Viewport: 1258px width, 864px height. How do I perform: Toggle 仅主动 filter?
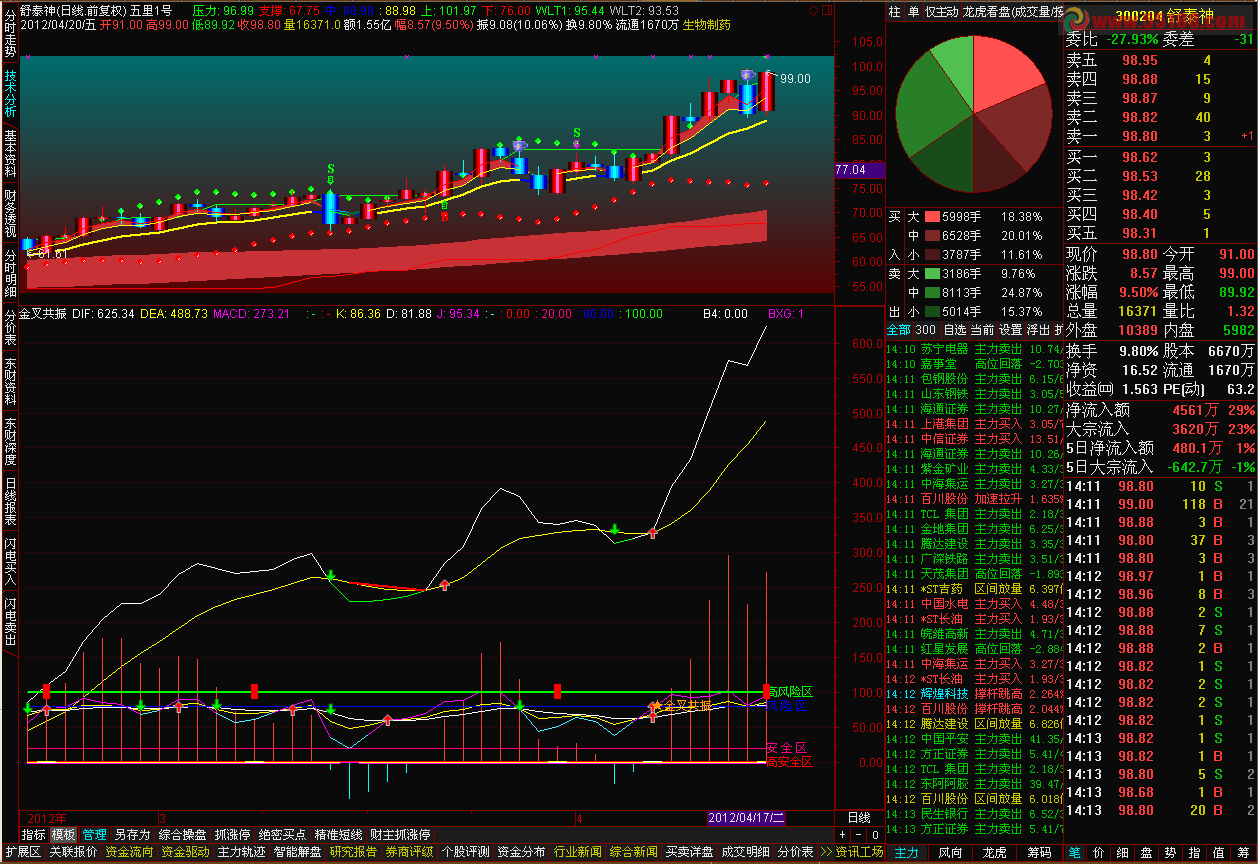click(x=941, y=12)
